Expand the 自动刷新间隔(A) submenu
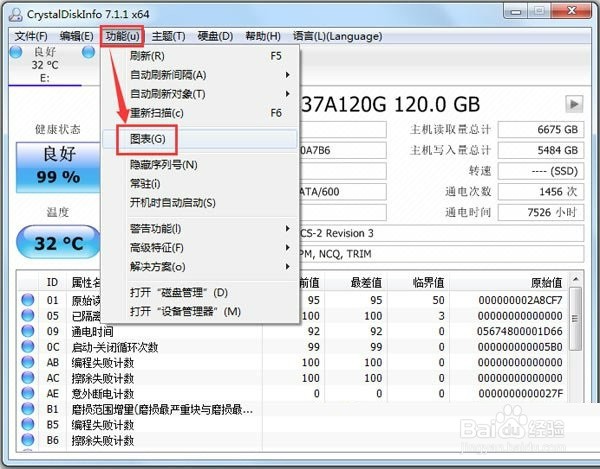 pyautogui.click(x=200, y=75)
